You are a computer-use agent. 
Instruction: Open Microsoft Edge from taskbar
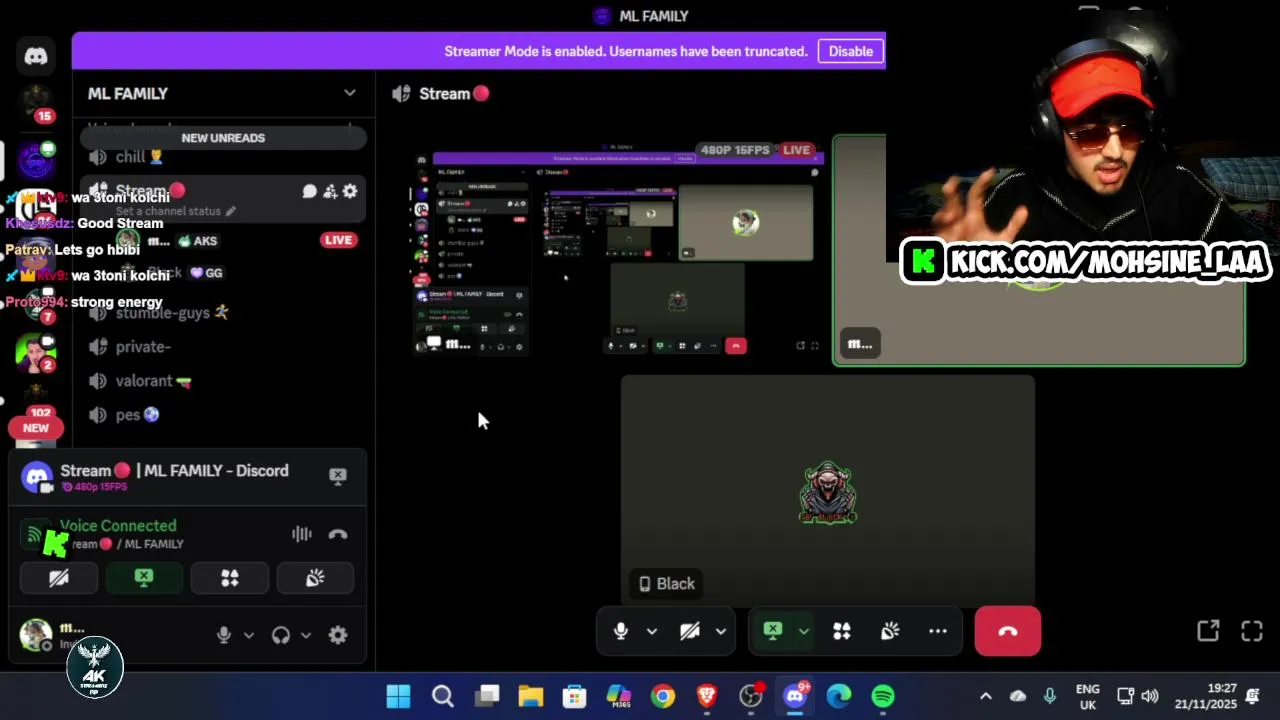[838, 696]
